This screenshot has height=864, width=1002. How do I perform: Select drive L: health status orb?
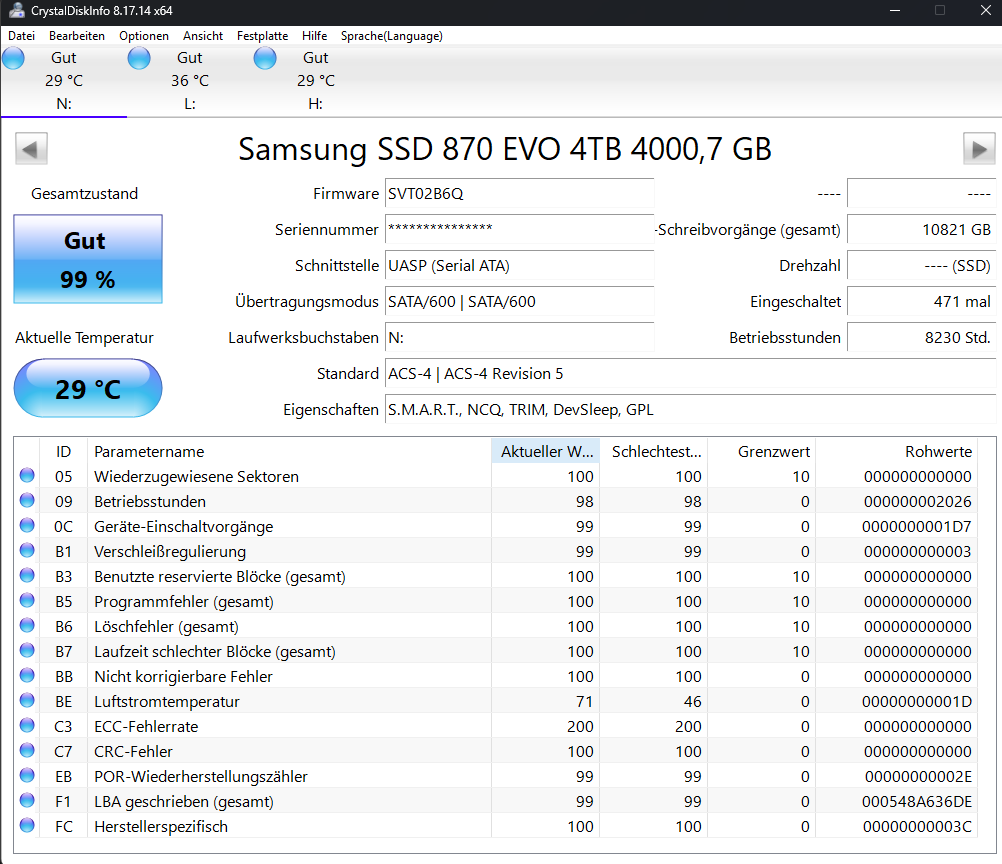pyautogui.click(x=139, y=58)
